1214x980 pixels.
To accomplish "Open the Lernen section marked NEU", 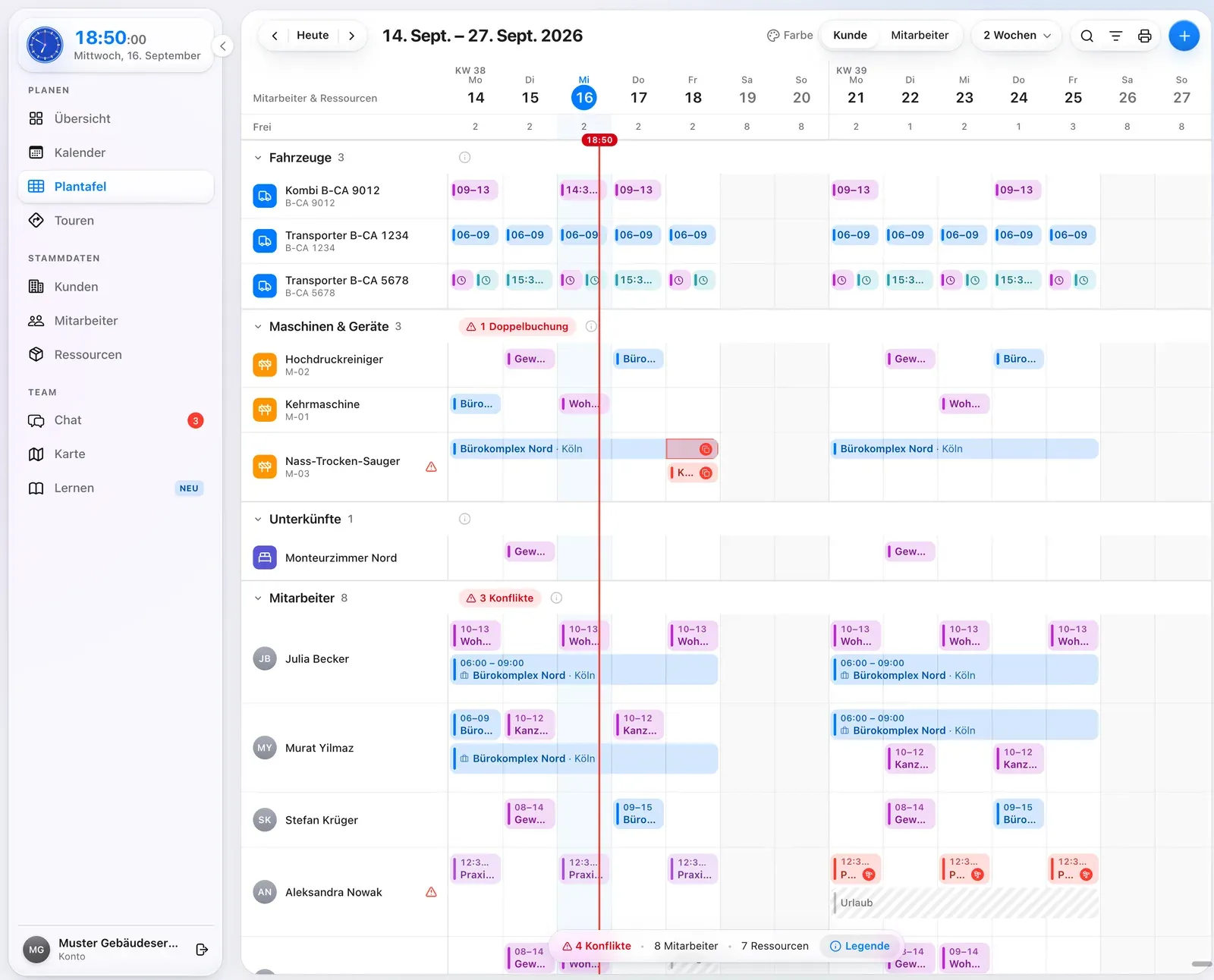I will click(x=116, y=488).
